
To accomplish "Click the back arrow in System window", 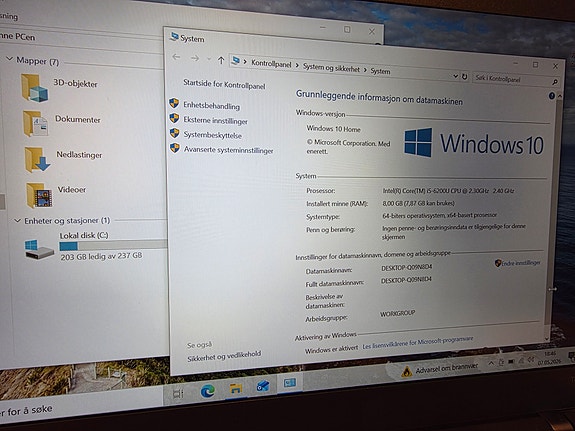I will pos(176,57).
